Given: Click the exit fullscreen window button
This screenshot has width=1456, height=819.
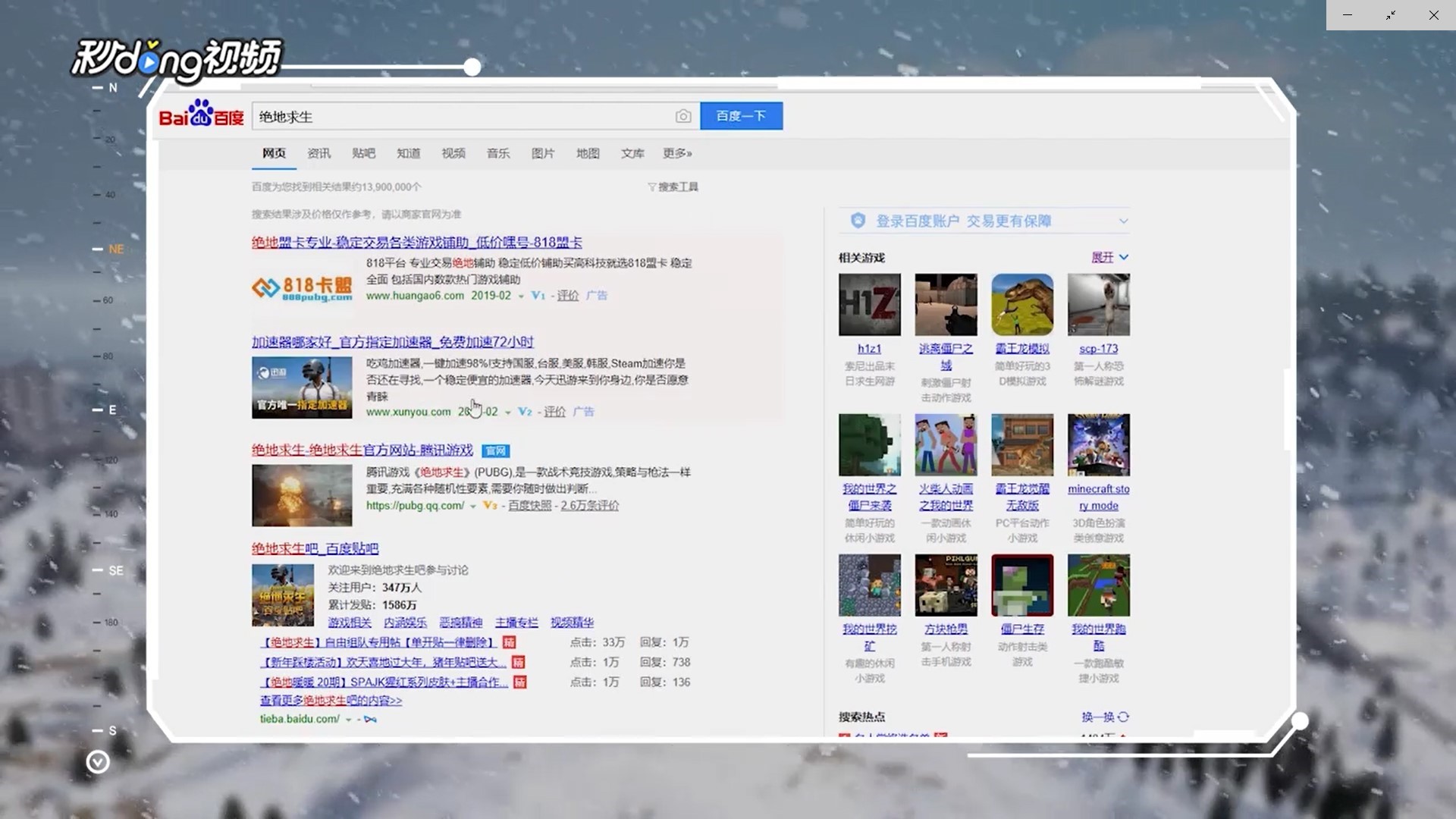Looking at the screenshot, I should pyautogui.click(x=1391, y=15).
